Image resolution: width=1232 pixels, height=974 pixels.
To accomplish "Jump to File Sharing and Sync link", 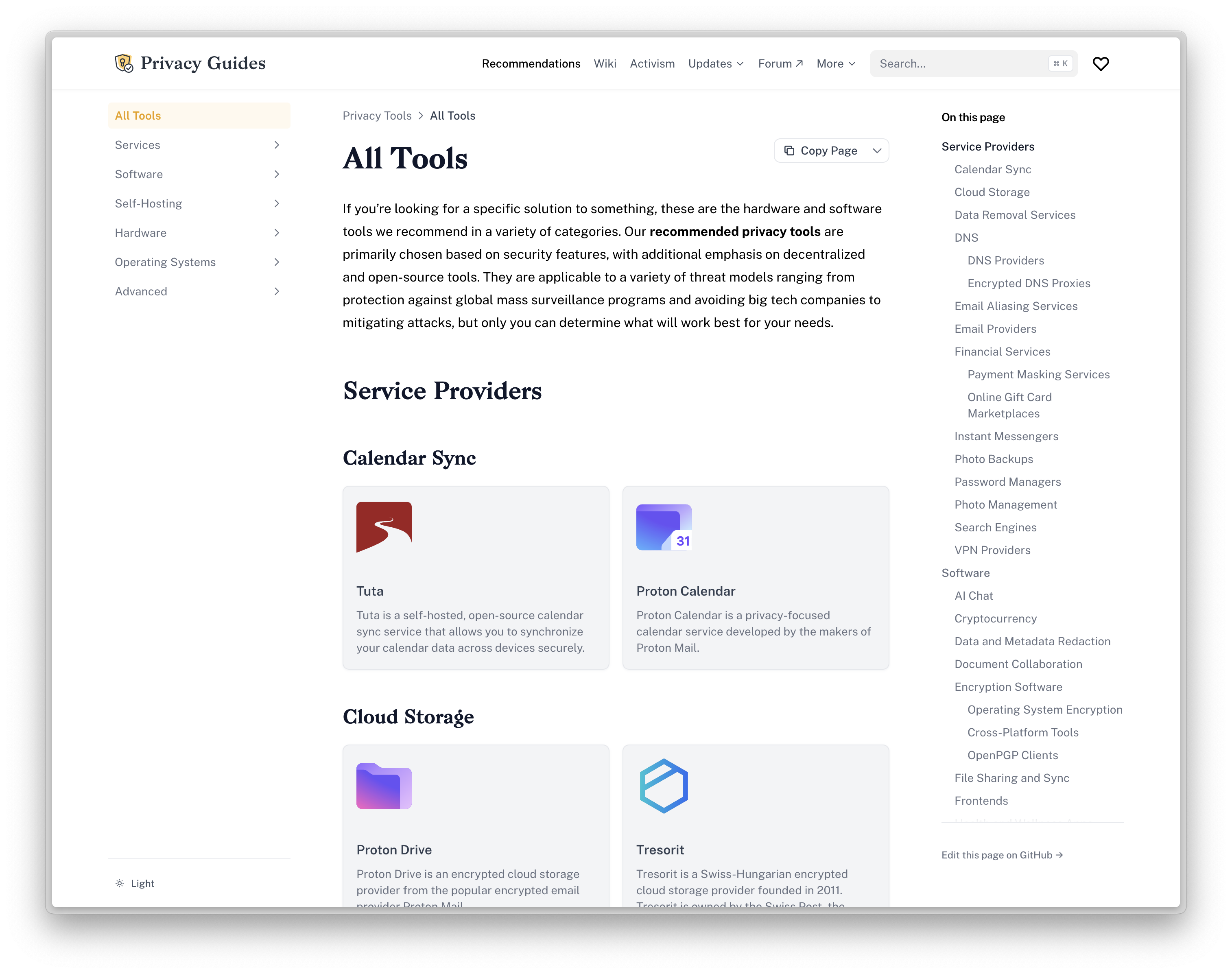I will [1012, 778].
